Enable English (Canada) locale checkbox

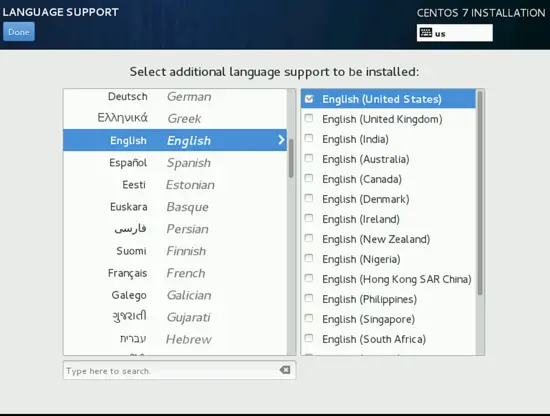(x=309, y=178)
